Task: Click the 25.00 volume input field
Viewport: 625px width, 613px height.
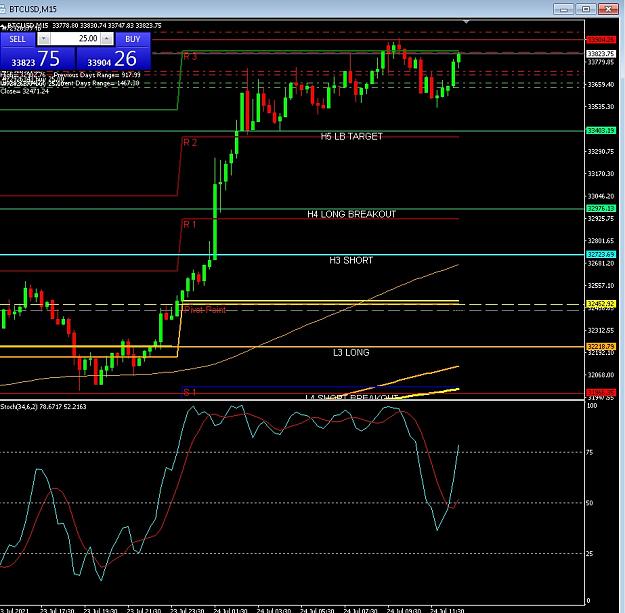Action: (75, 39)
